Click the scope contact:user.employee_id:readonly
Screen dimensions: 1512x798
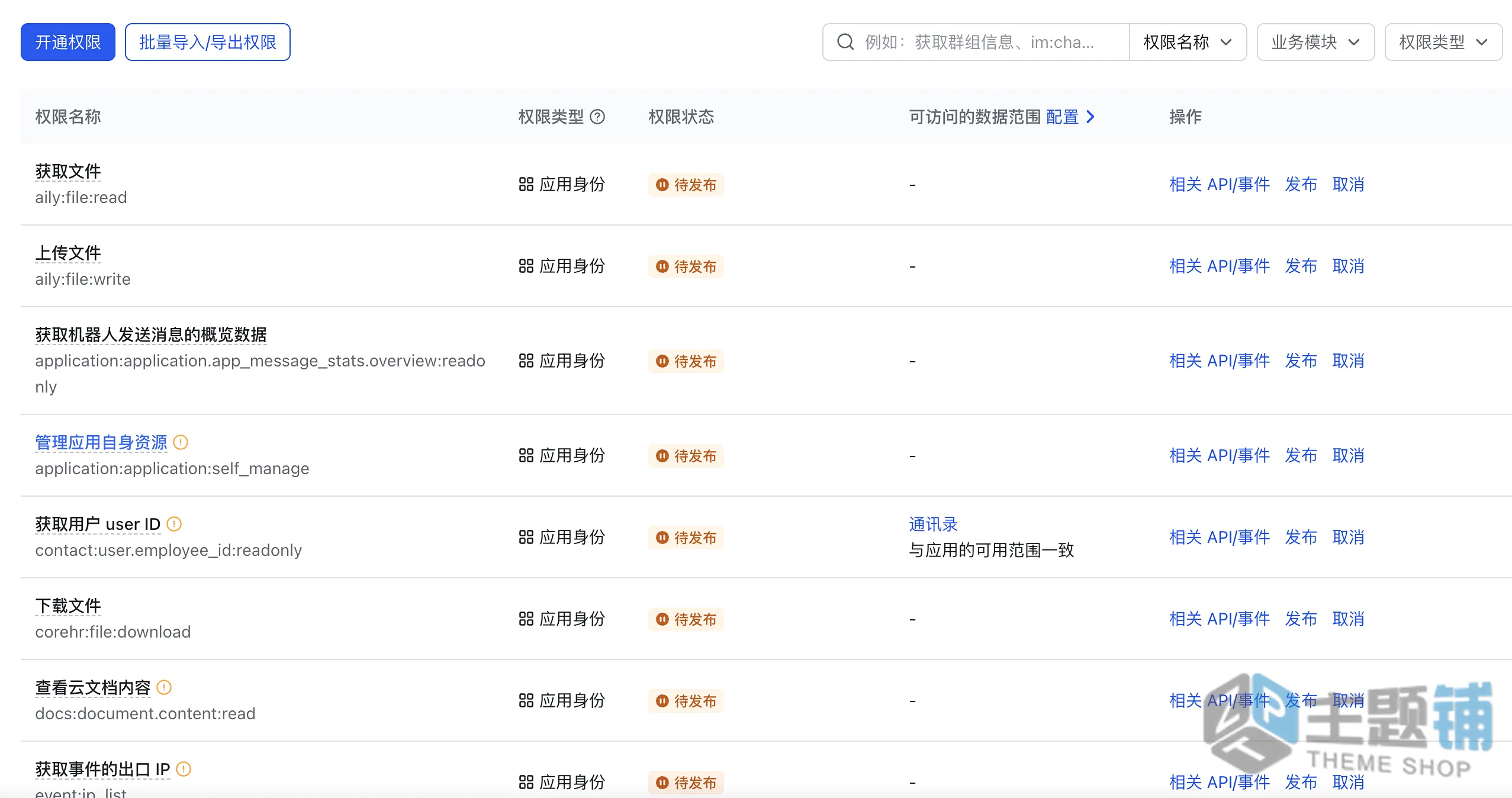coord(169,550)
